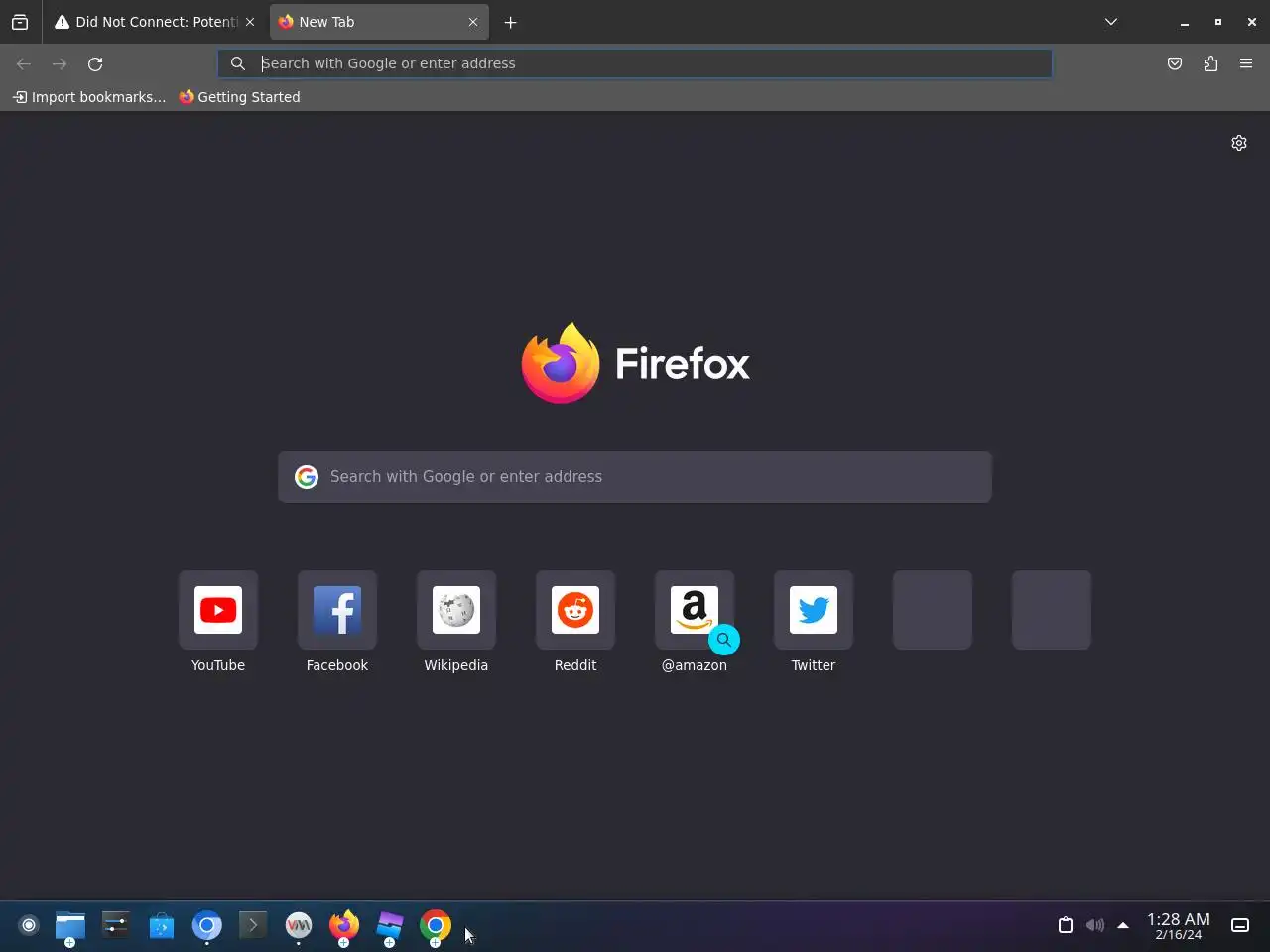Click the Wikipedia label text
1270x952 pixels.
(x=456, y=665)
